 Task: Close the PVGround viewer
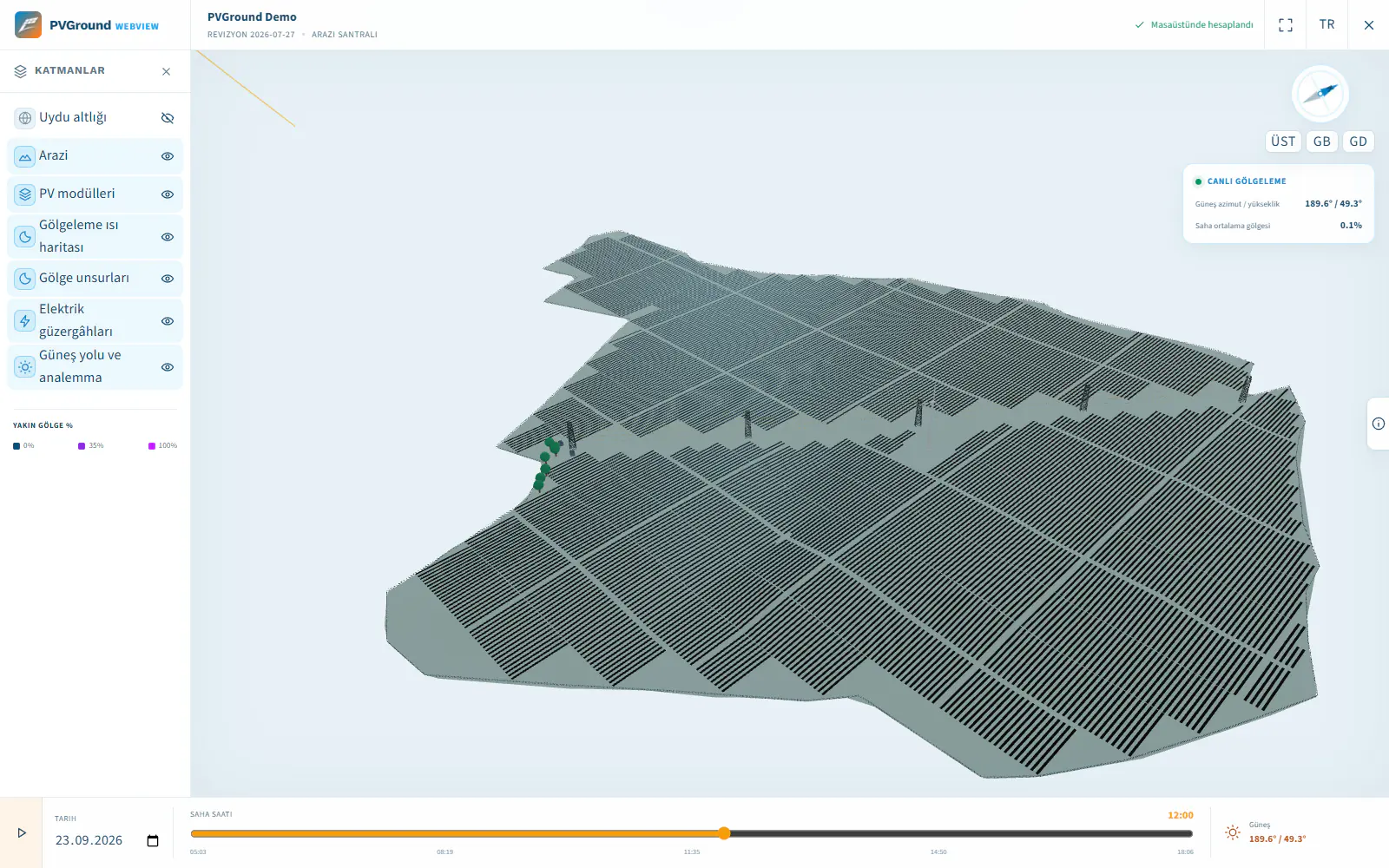coord(1369,25)
